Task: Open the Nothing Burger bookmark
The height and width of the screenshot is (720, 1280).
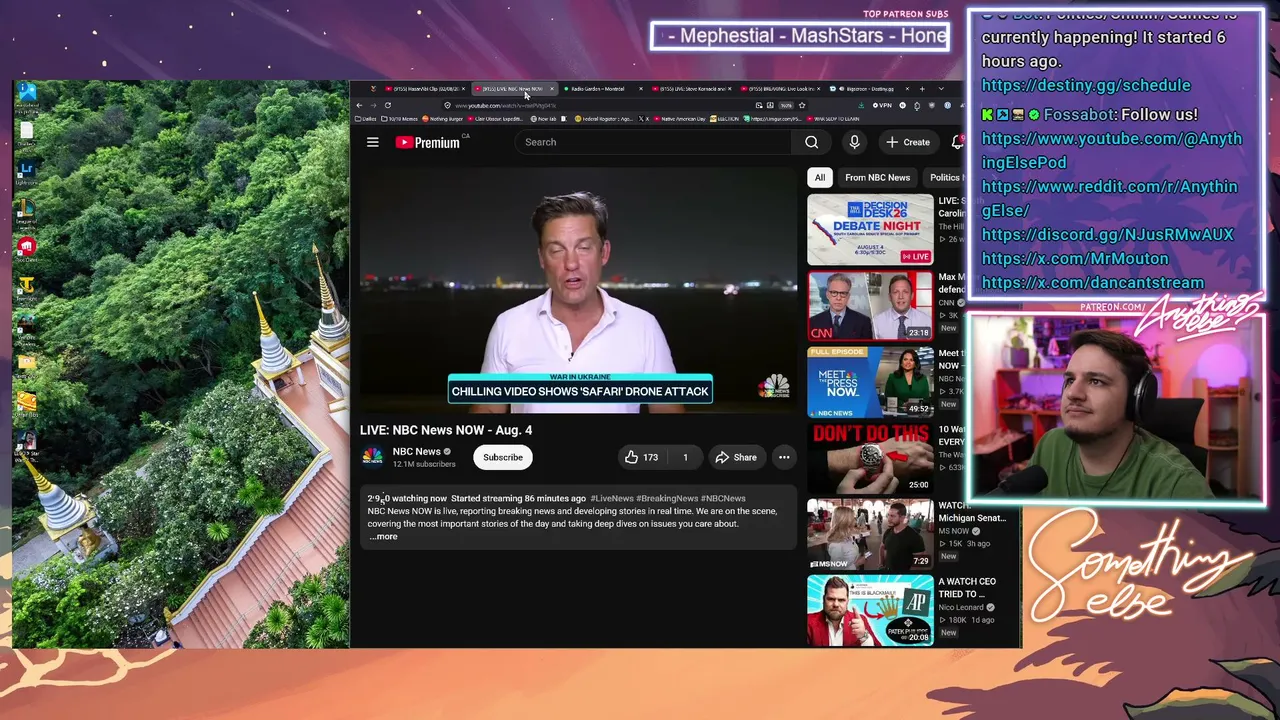Action: tap(443, 119)
